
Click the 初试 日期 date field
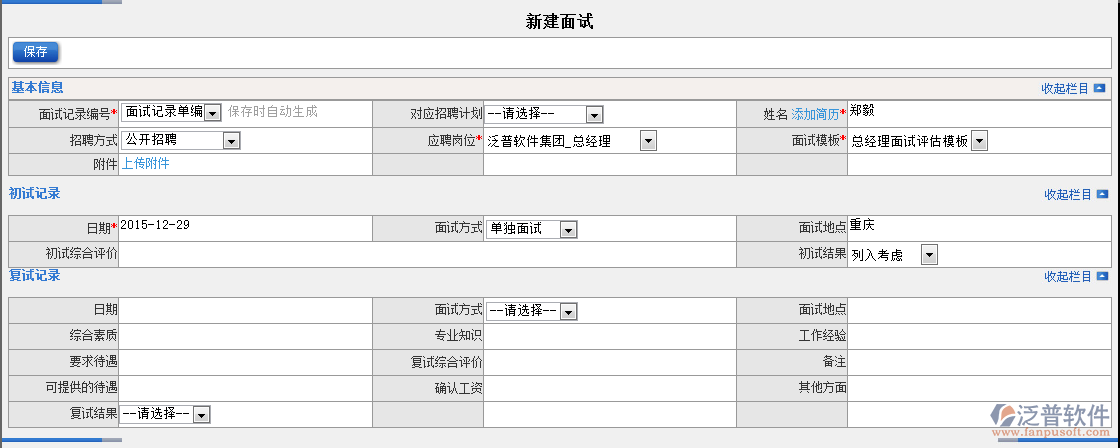coord(245,228)
